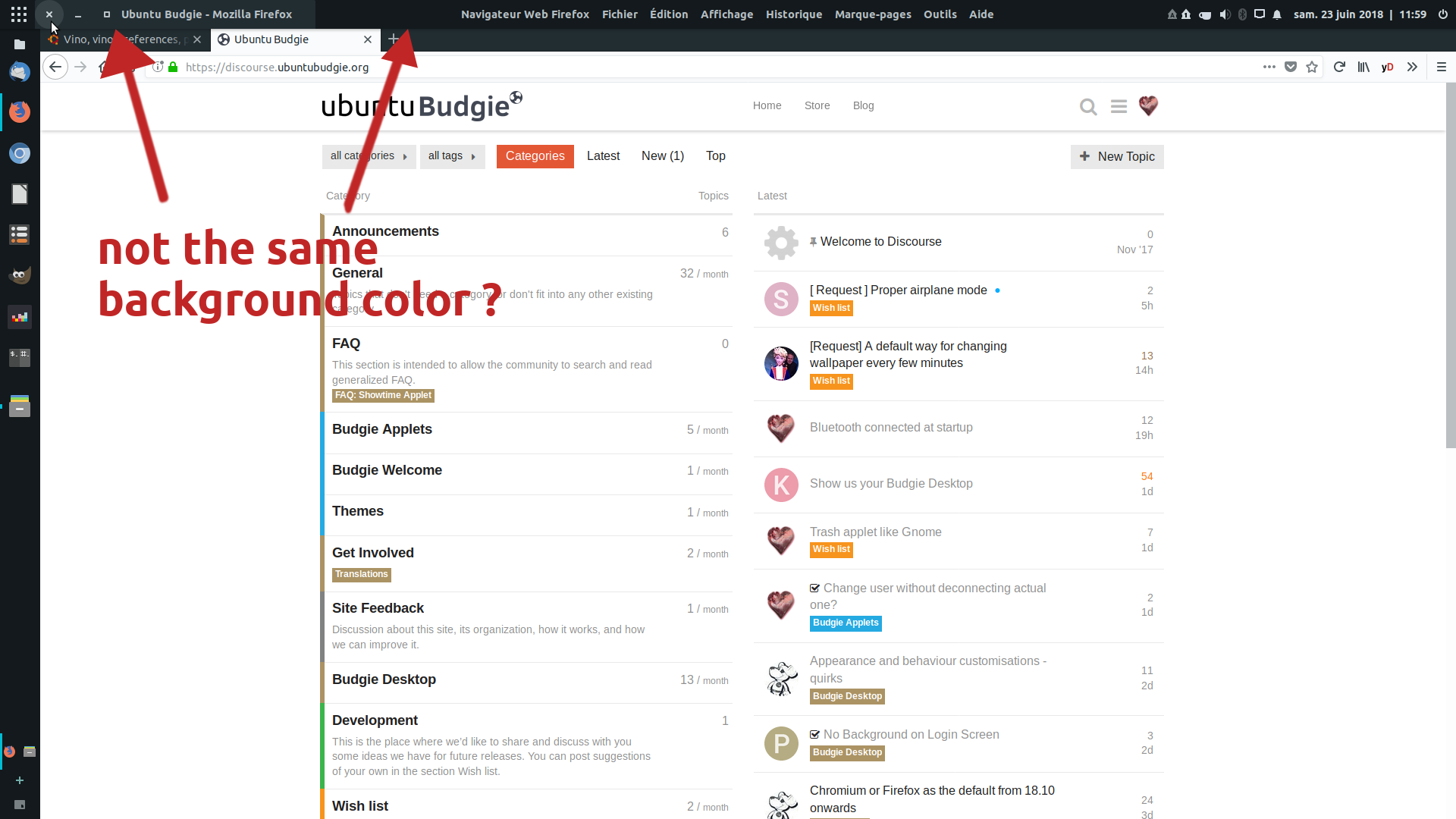Screen dimensions: 1456x819
Task: Click the URL address bar field
Action: point(682,67)
